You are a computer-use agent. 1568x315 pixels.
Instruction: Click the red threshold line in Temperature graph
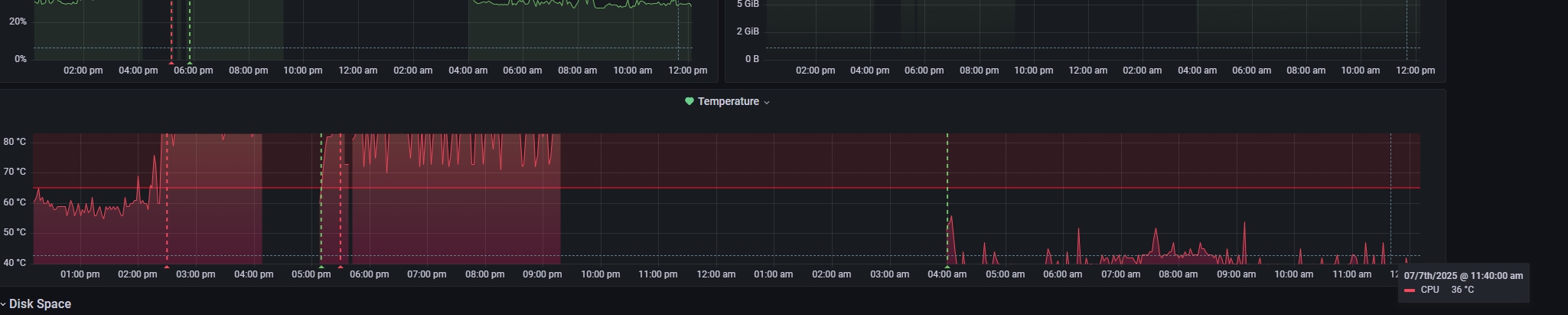[726, 188]
